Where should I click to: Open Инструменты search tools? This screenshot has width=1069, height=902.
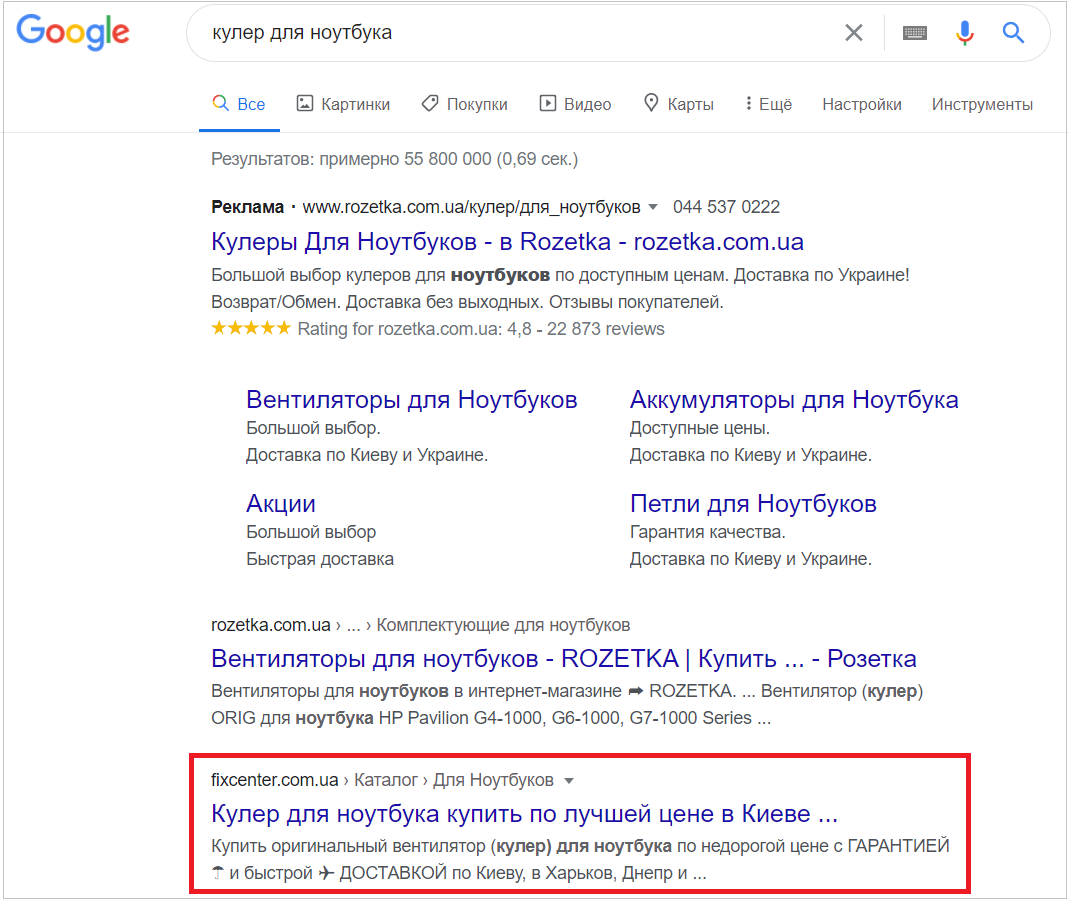[982, 104]
